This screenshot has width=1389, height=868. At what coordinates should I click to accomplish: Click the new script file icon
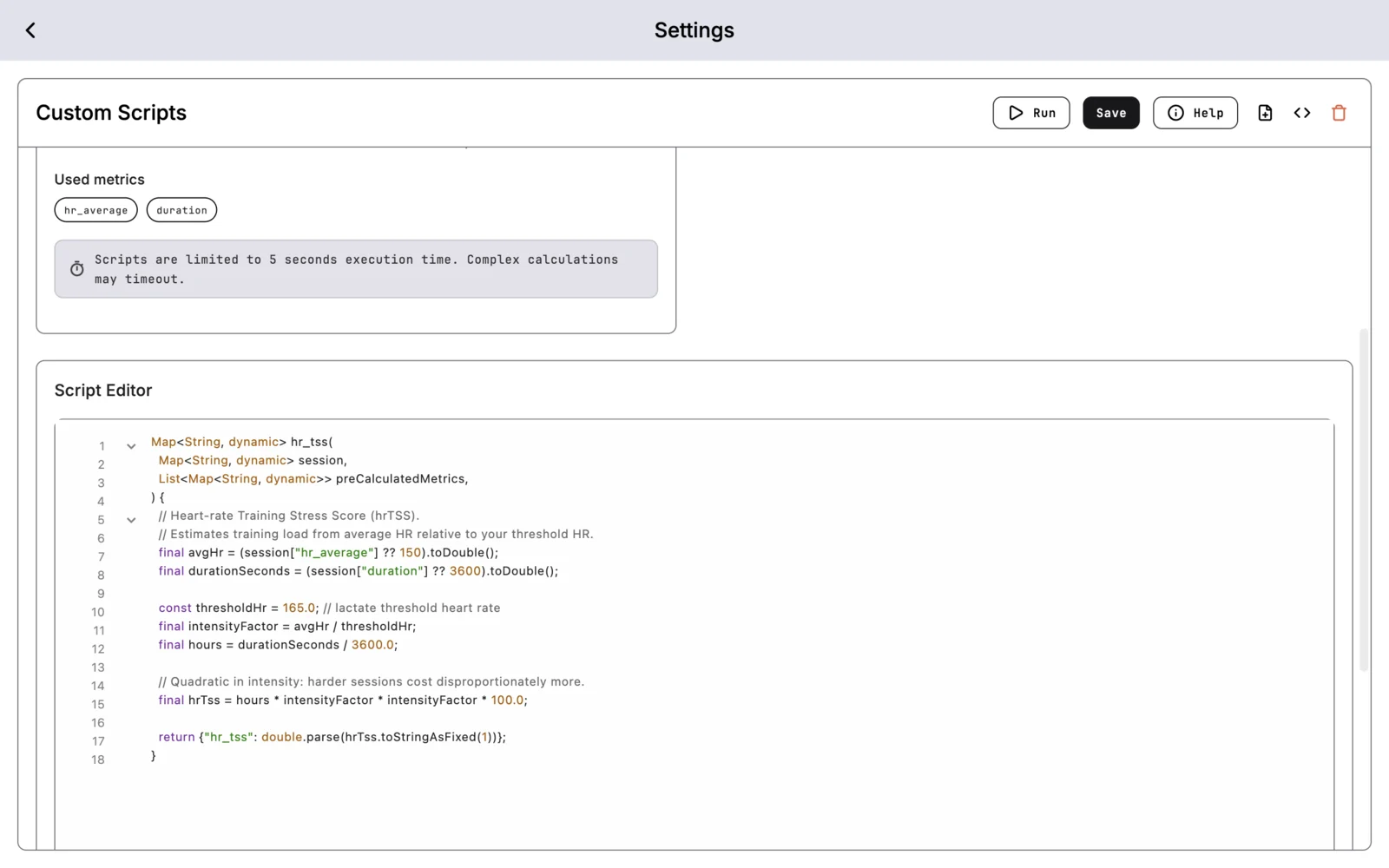coord(1265,113)
